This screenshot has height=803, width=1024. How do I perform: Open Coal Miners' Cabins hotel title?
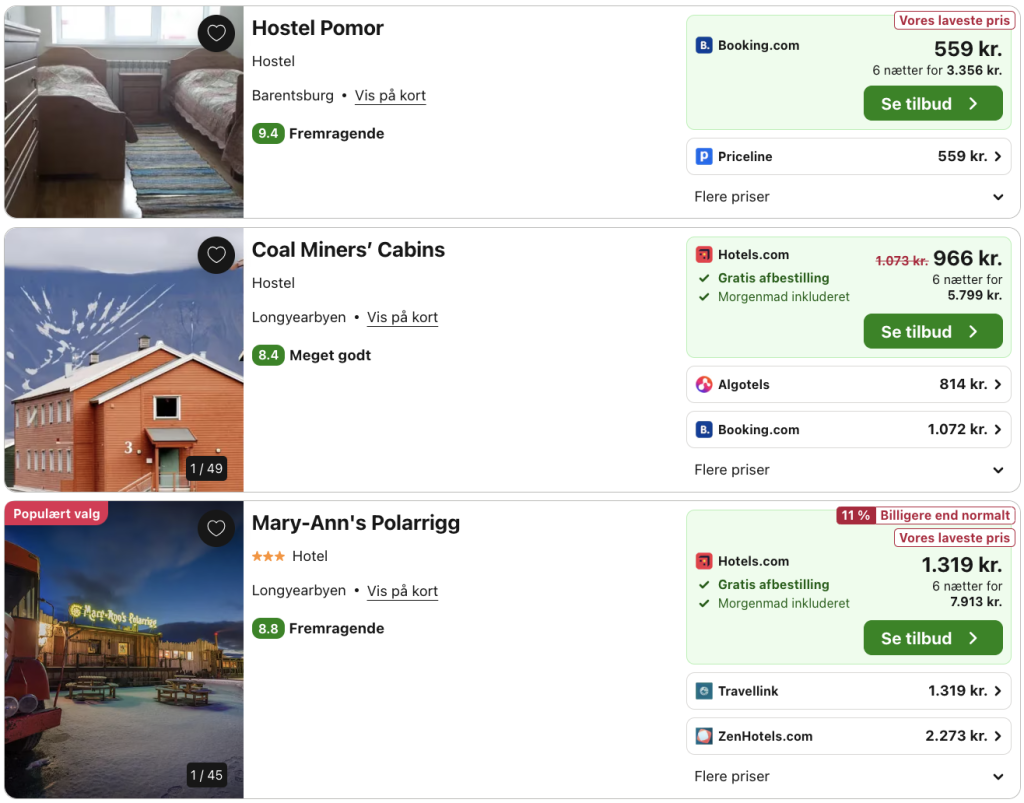pyautogui.click(x=348, y=250)
